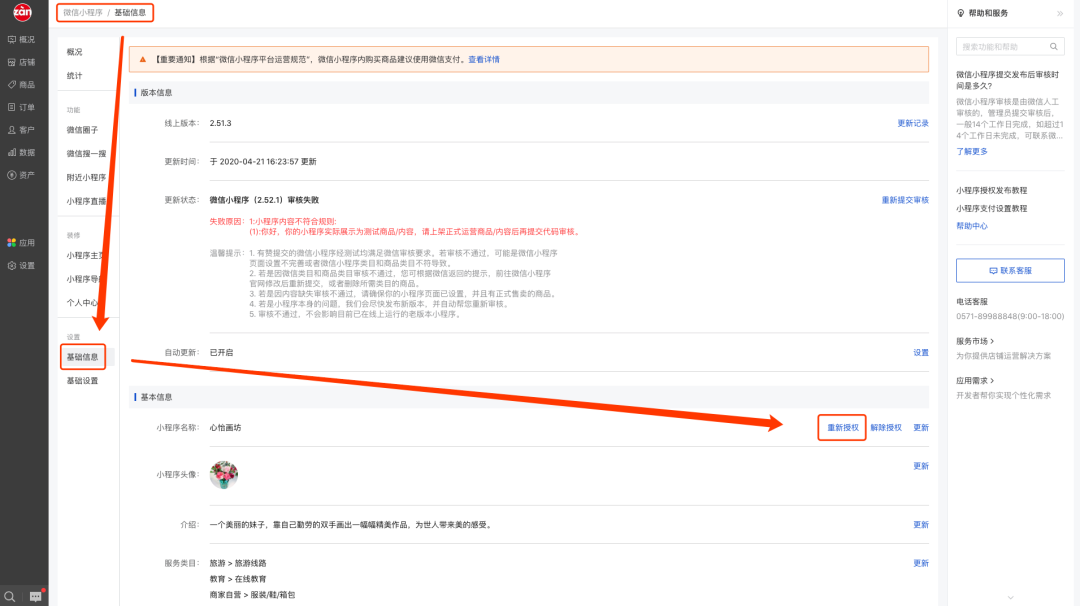Open 数据 in the main sidebar

(x=21, y=153)
